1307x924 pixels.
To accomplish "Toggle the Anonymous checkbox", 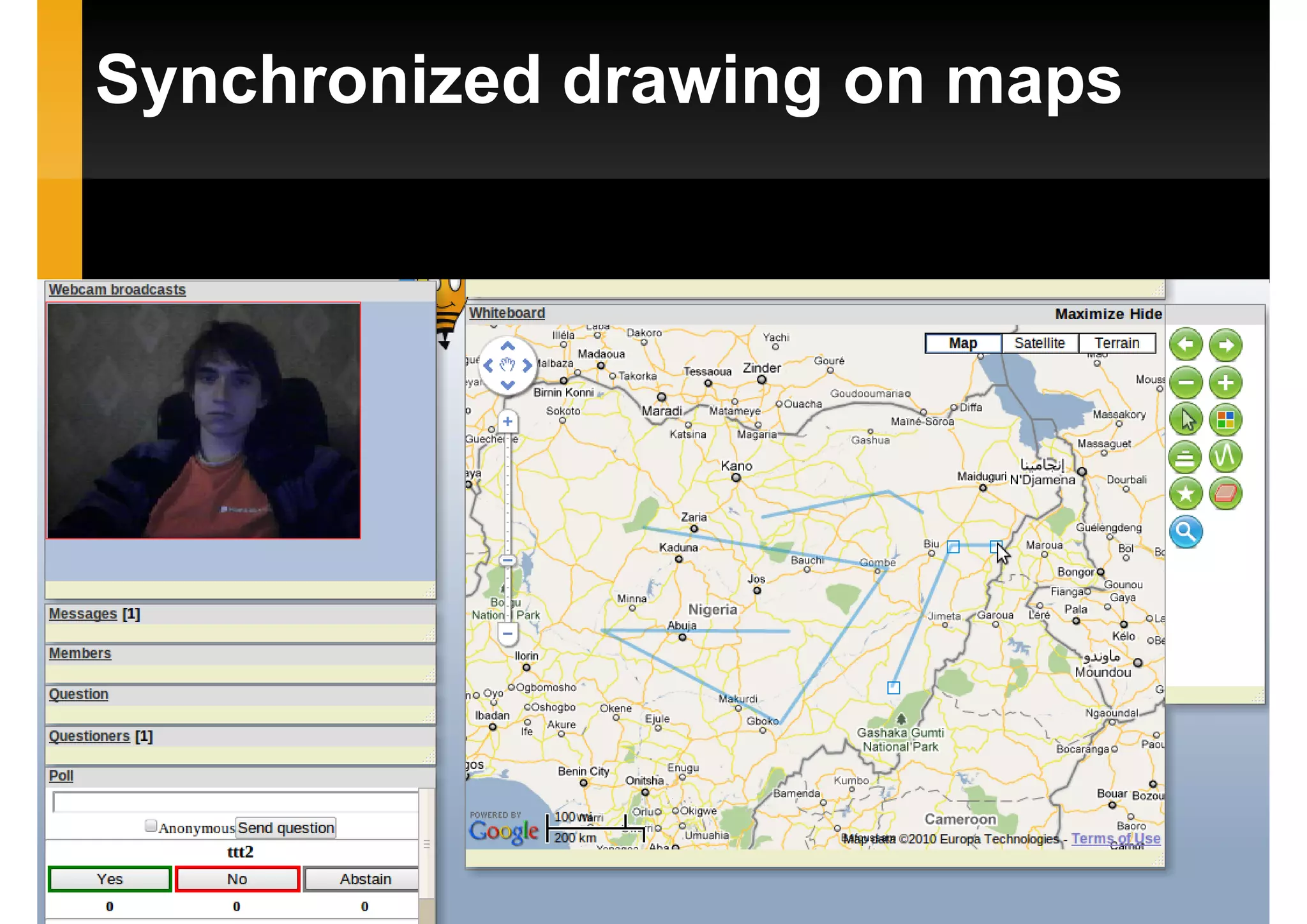I will (151, 826).
